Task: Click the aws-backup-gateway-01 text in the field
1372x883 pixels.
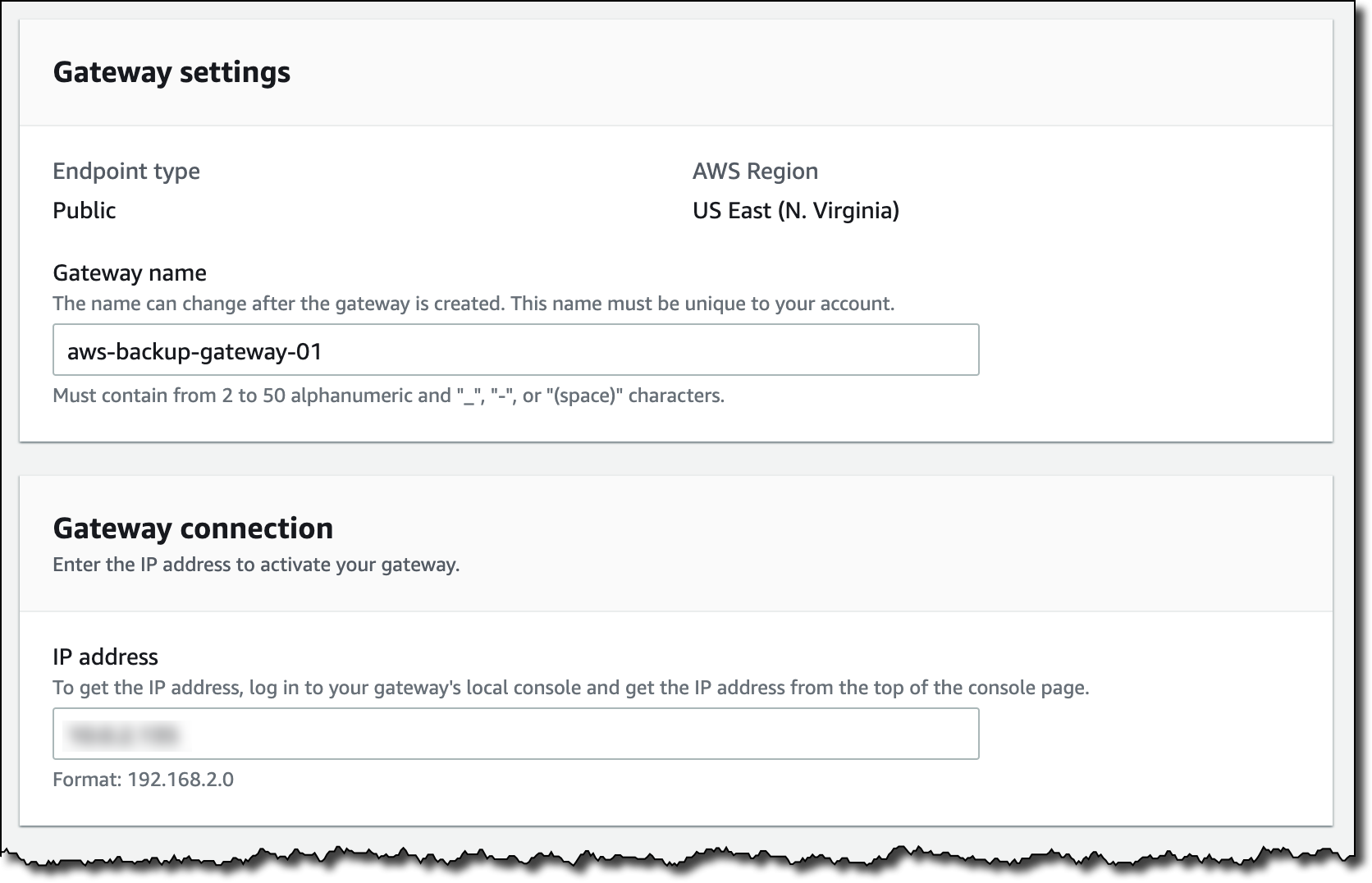Action: coord(194,351)
